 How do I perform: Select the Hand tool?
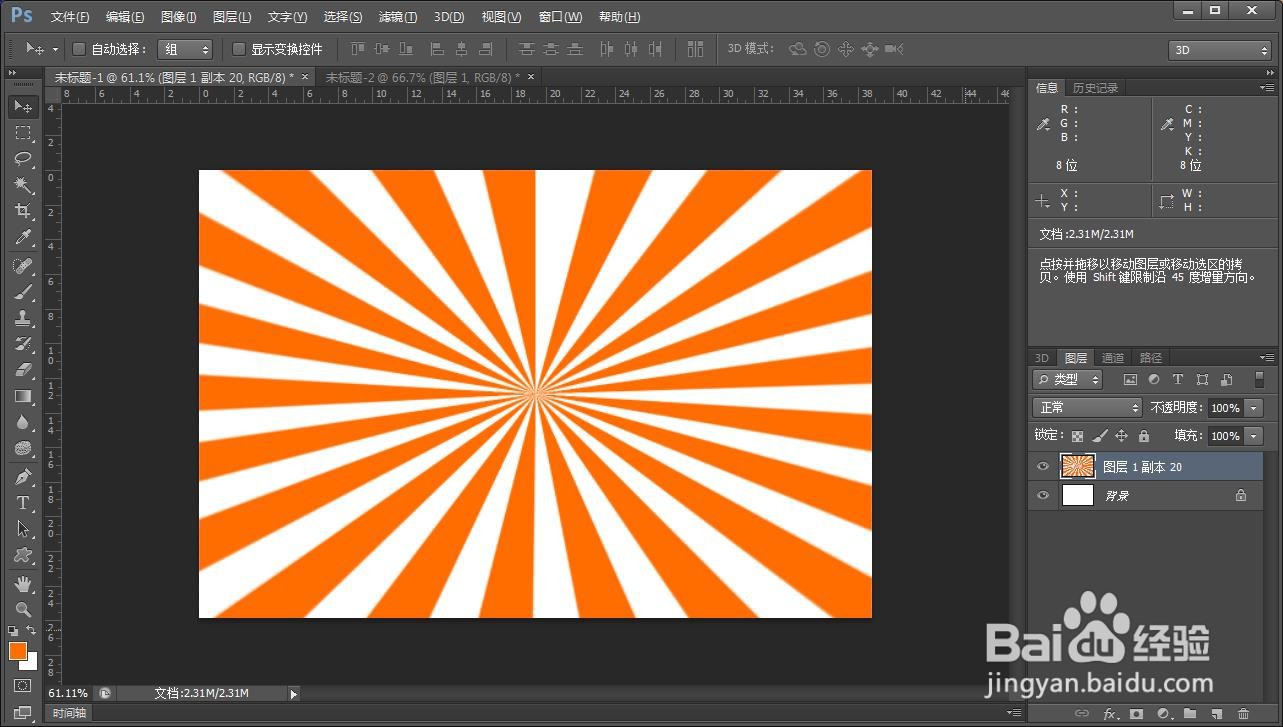tap(23, 584)
